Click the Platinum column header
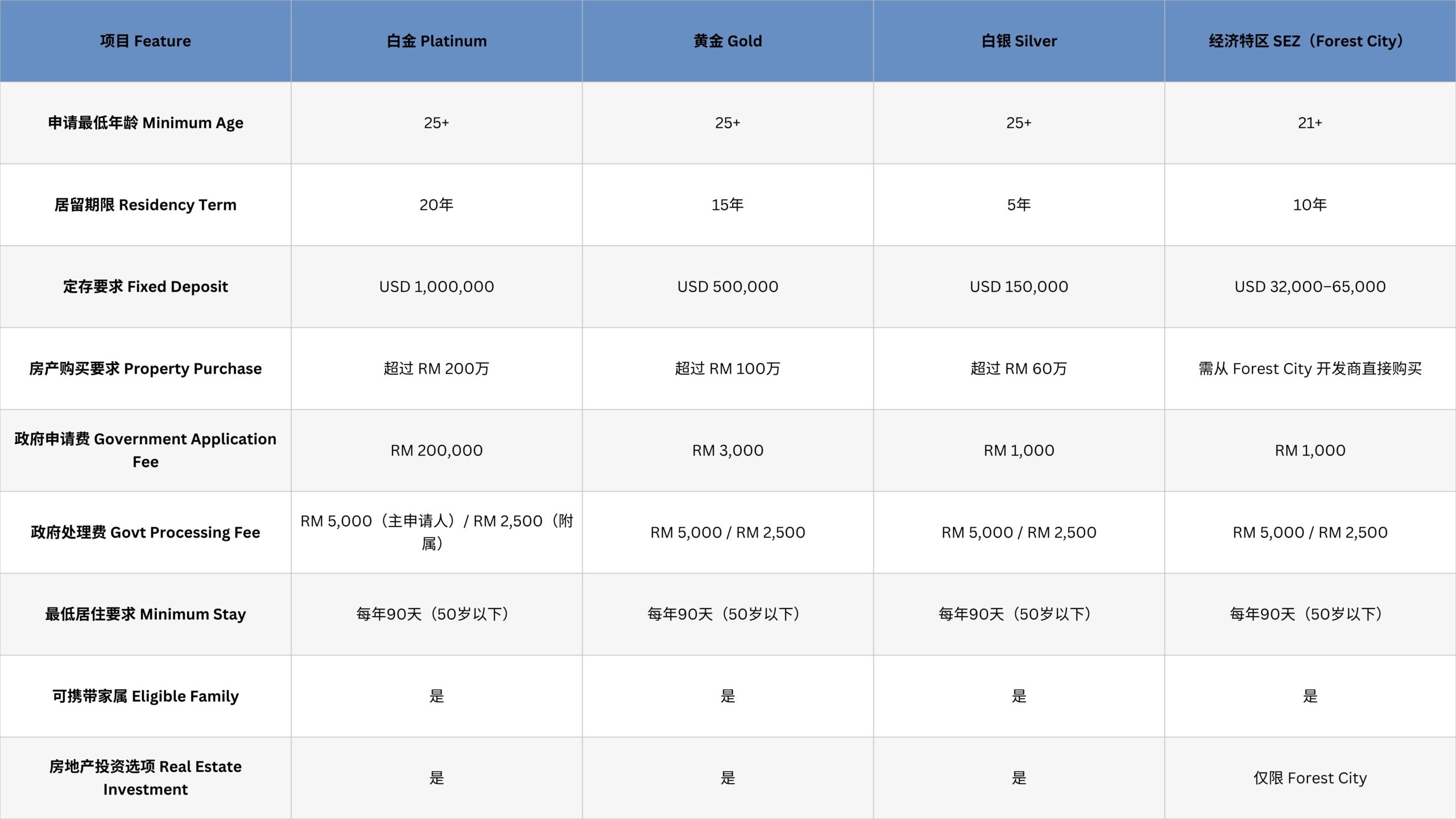This screenshot has width=1456, height=819. 436,41
